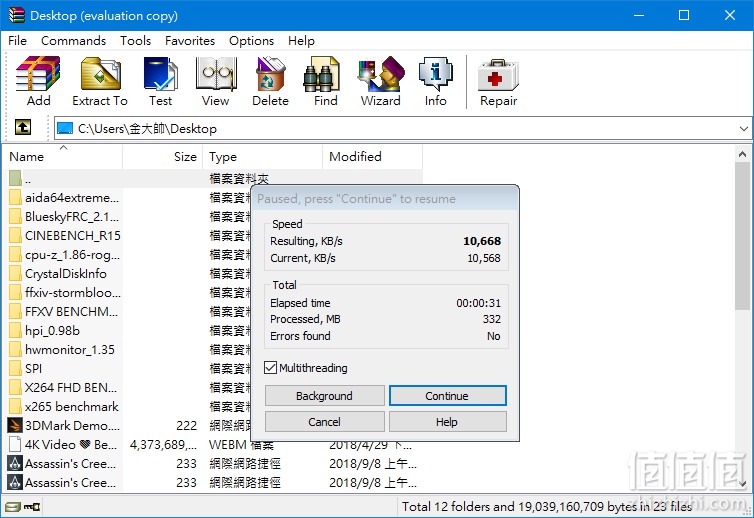The width and height of the screenshot is (754, 518).
Task: Click the file list scrollbar thumb
Action: coord(742,236)
